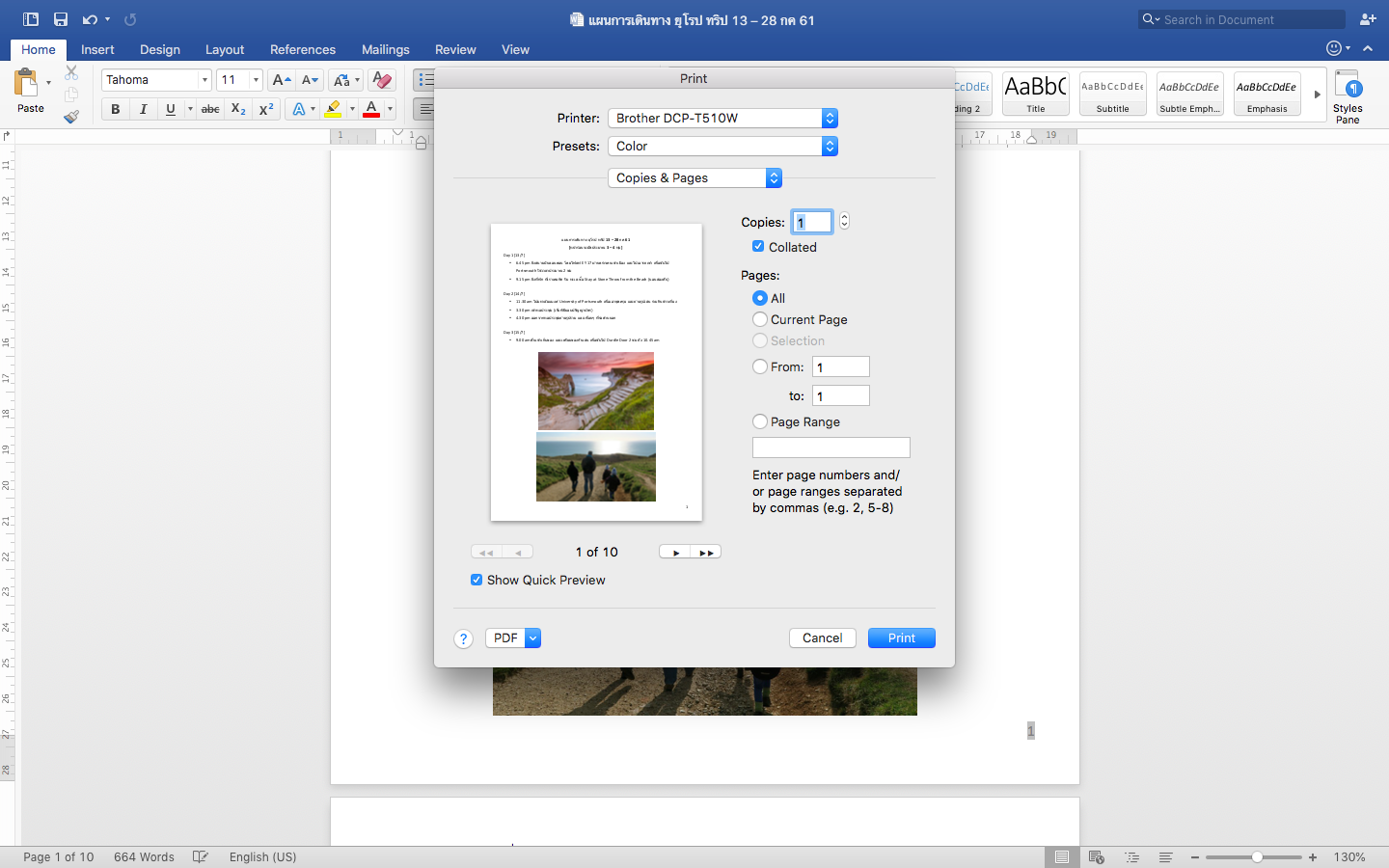
Task: Open the Copies & Pages dropdown
Action: 694,177
